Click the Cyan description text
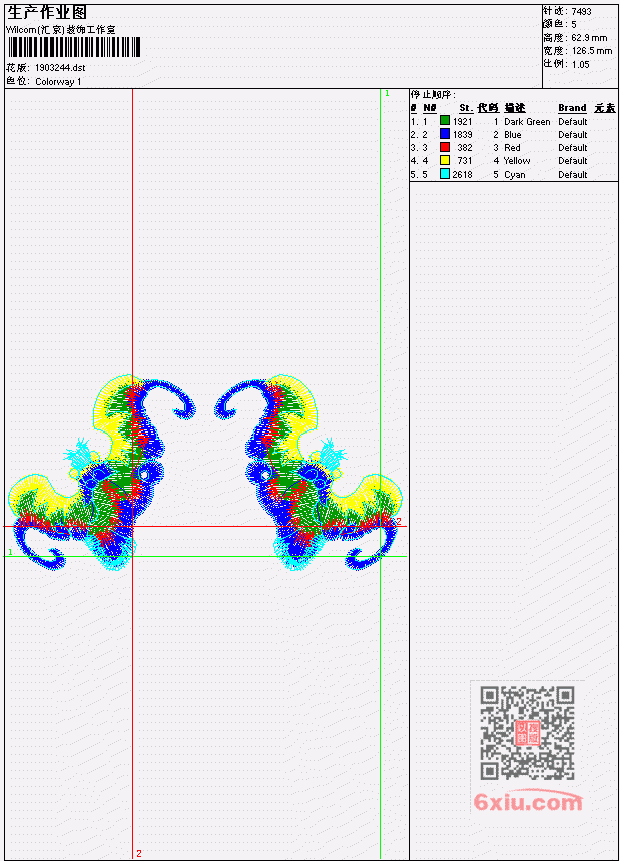This screenshot has width=620, height=861. (515, 175)
